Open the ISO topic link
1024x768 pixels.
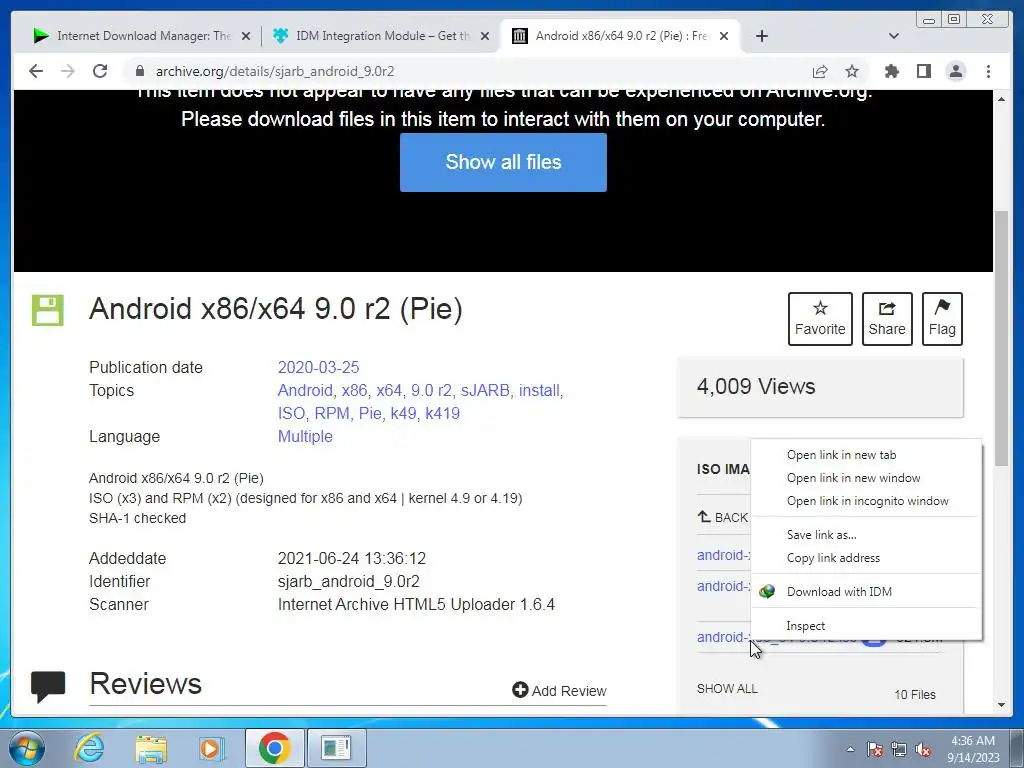click(291, 413)
